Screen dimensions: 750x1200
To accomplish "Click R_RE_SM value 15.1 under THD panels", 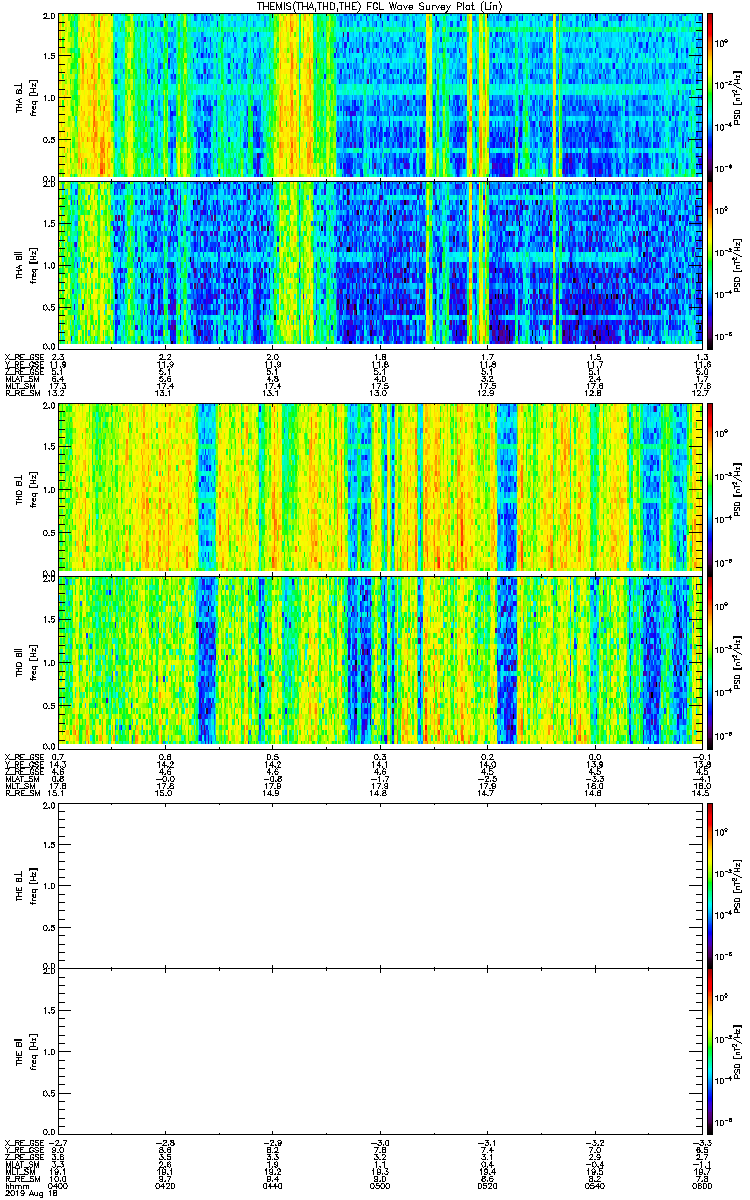I will click(58, 793).
